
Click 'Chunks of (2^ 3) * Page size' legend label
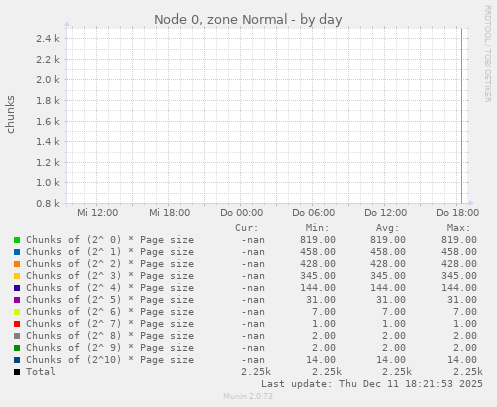pyautogui.click(x=110, y=276)
